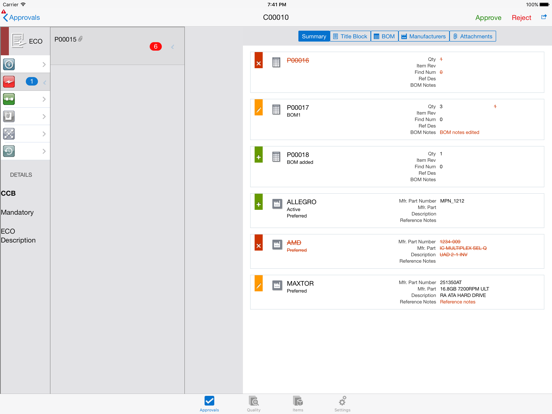The height and width of the screenshot is (414, 552).
Task: Open the teal history clock icon
Action: tap(9, 151)
